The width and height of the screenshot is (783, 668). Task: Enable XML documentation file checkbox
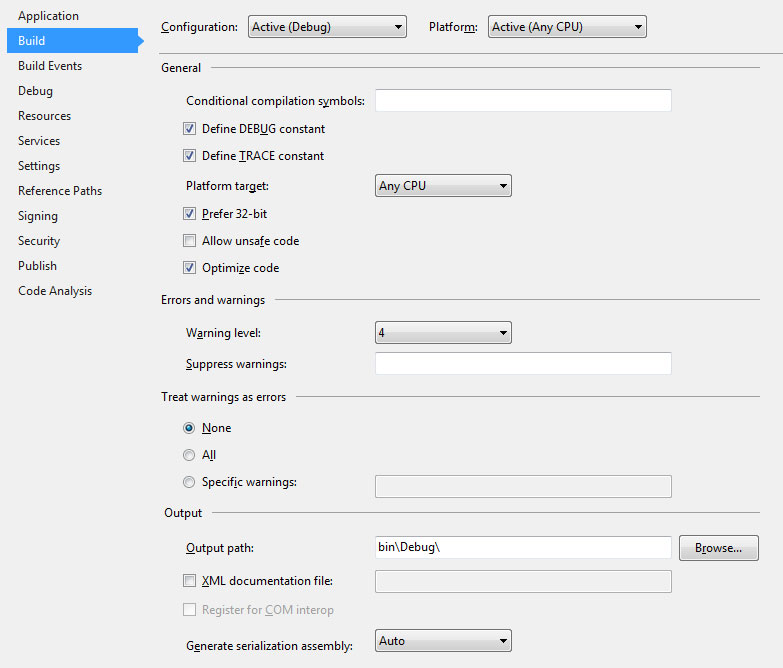[x=190, y=581]
